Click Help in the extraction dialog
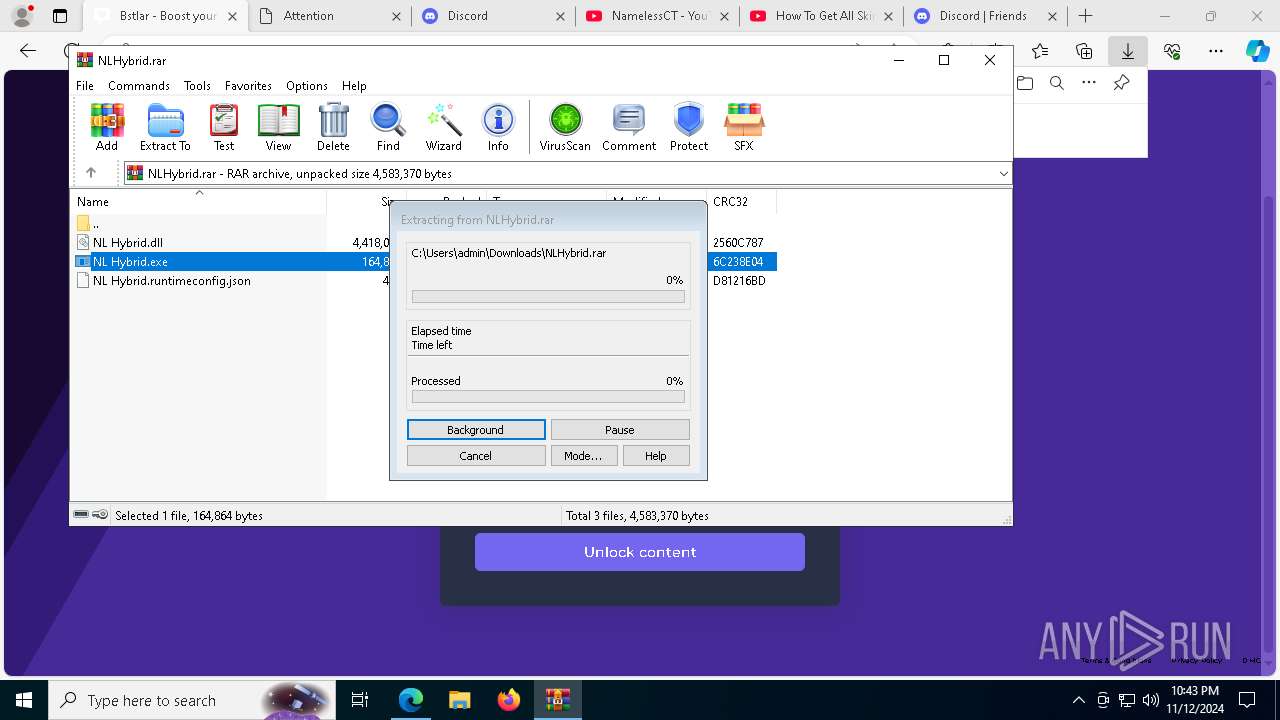 pos(656,456)
